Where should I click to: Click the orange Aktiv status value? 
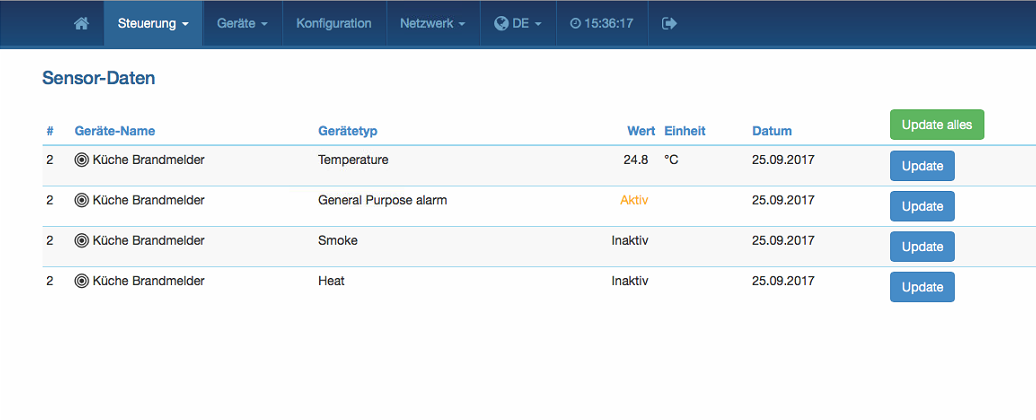click(x=634, y=200)
